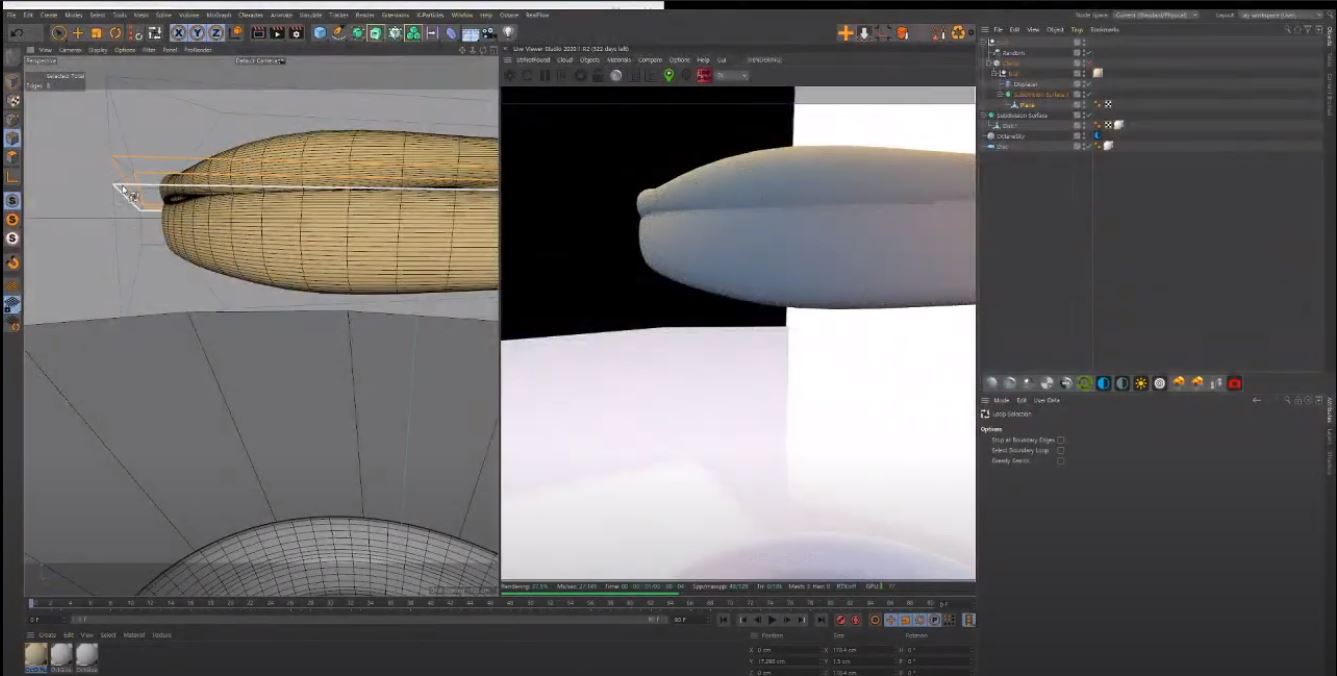Image resolution: width=1337 pixels, height=676 pixels.
Task: Expand the top-level Subdivision Surface object
Action: (x=985, y=115)
